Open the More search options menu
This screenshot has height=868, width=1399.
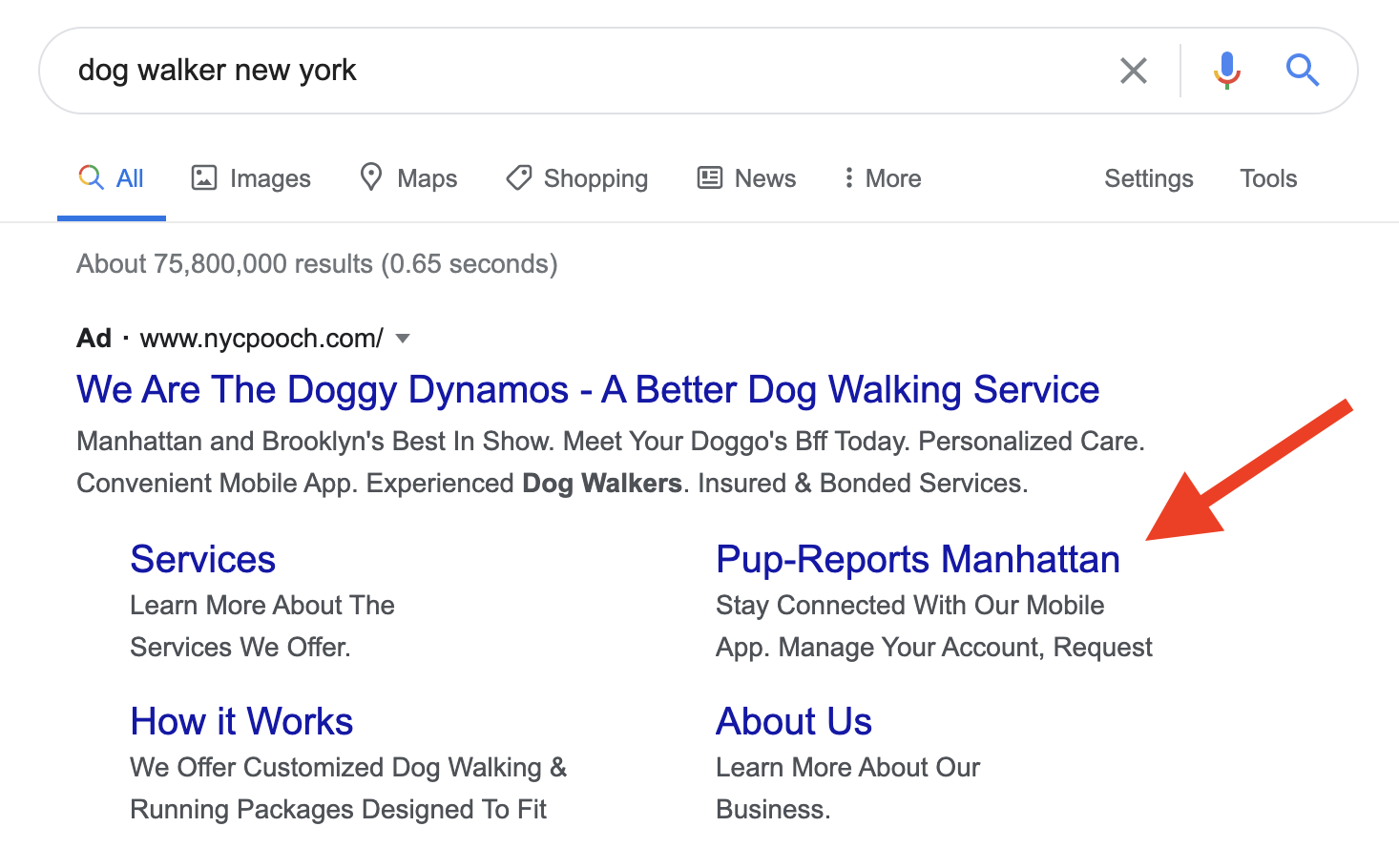pos(883,178)
